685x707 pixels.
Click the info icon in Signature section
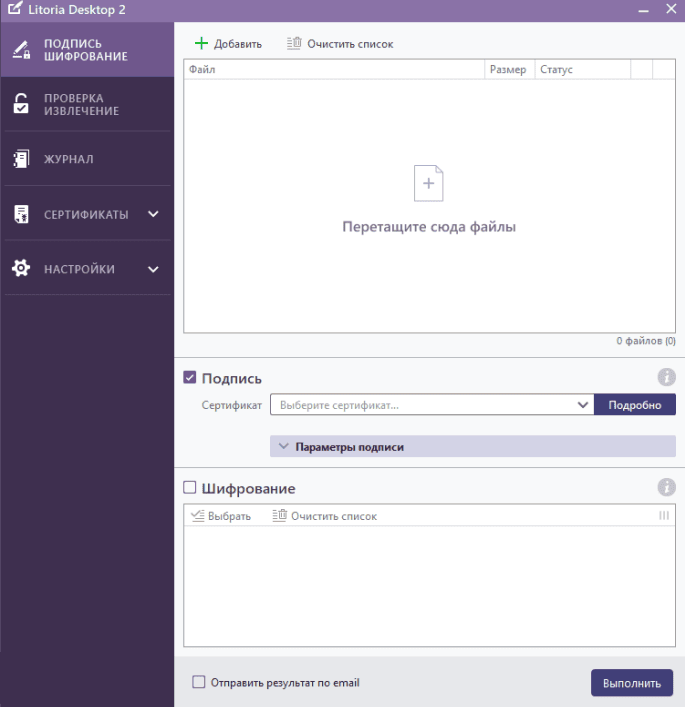666,377
